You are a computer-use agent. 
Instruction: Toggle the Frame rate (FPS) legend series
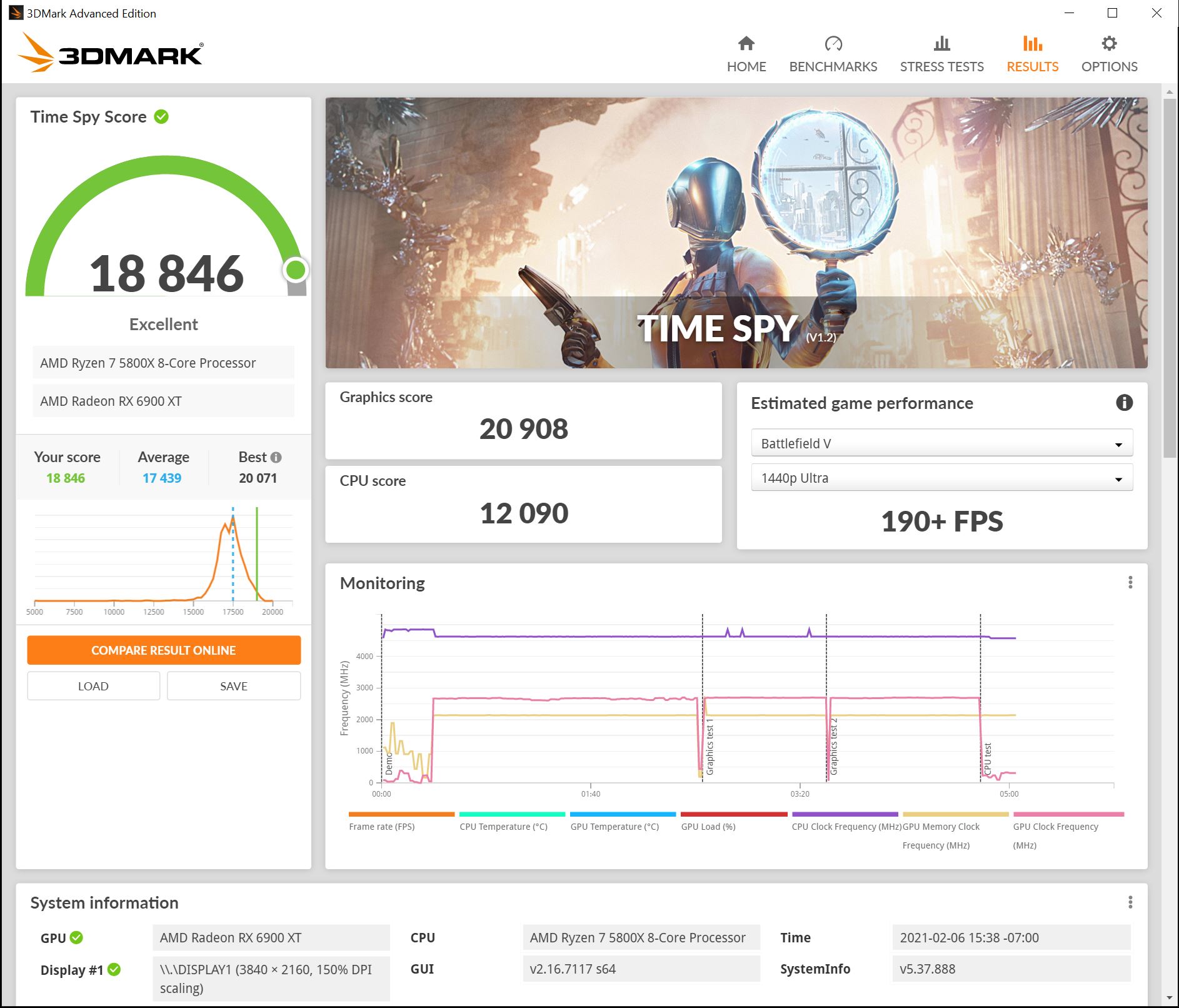(382, 826)
